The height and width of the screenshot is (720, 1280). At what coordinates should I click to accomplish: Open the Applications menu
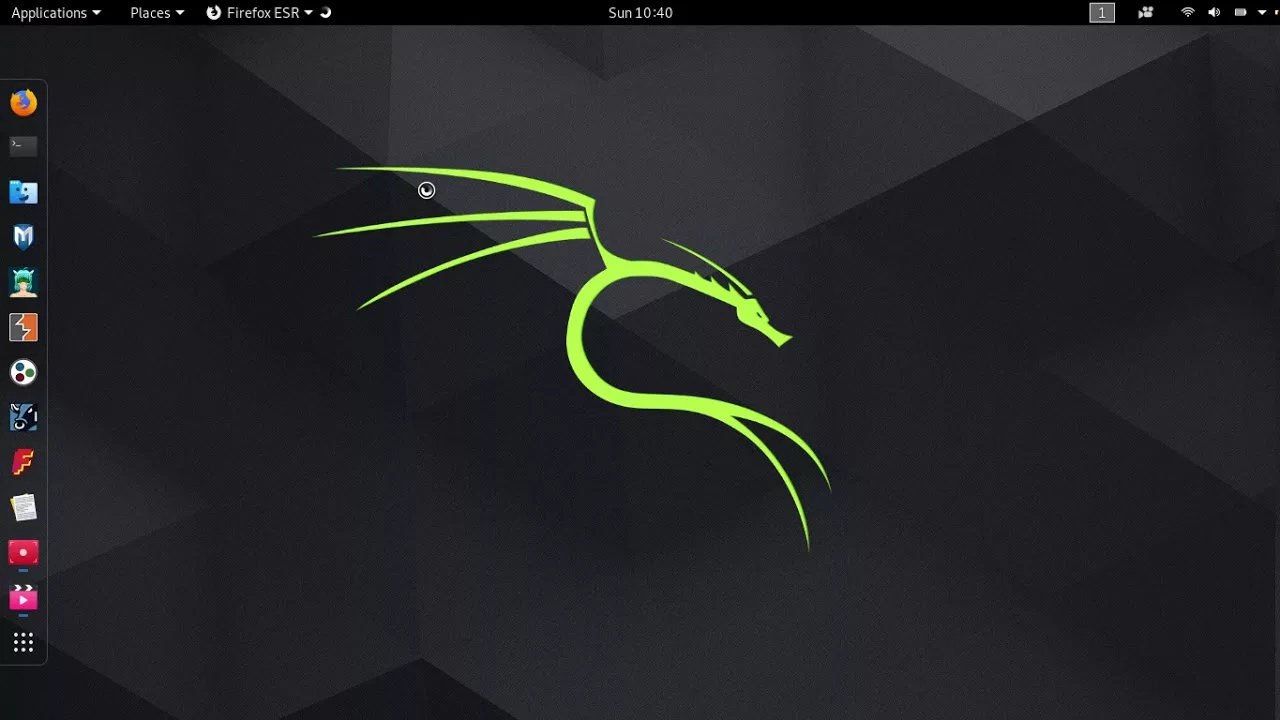(x=56, y=13)
